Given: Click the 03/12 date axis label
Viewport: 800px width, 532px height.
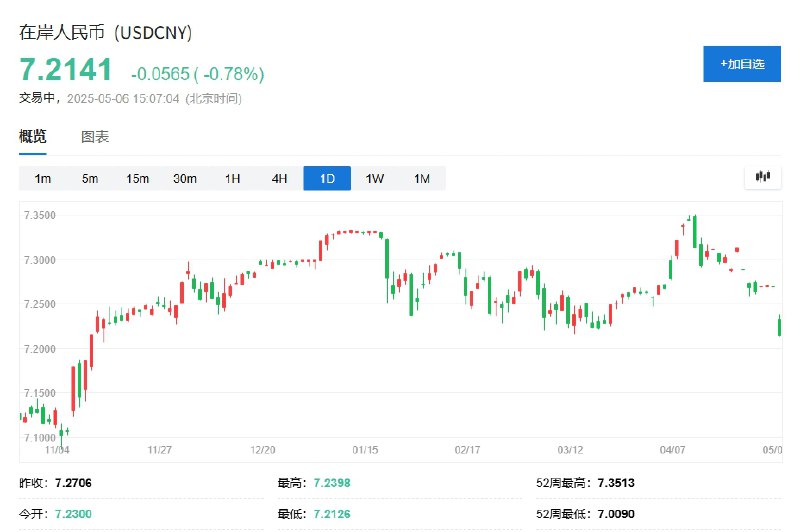Looking at the screenshot, I should pos(570,450).
